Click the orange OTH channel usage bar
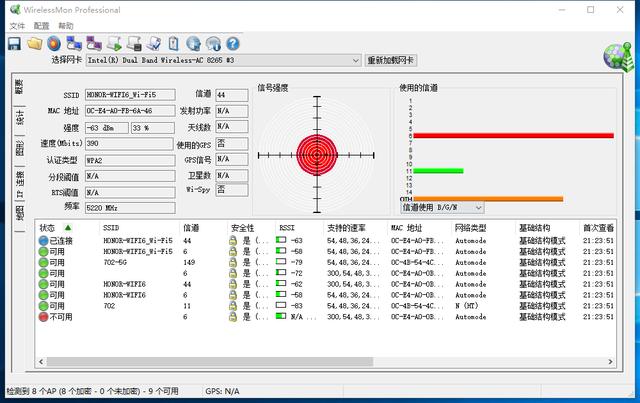Screen dimensions: 640x403 [488, 199]
